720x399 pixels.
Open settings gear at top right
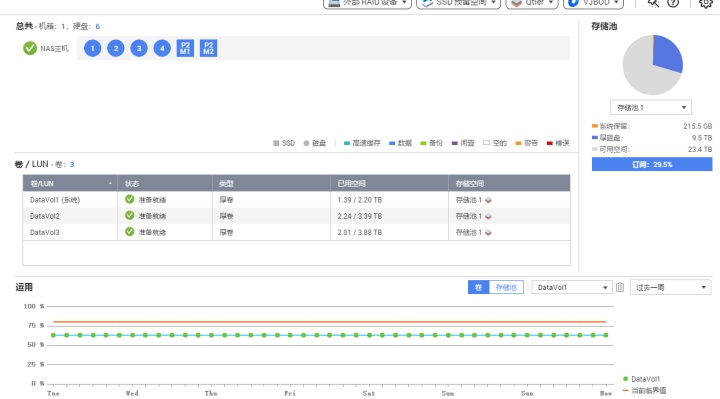point(705,3)
